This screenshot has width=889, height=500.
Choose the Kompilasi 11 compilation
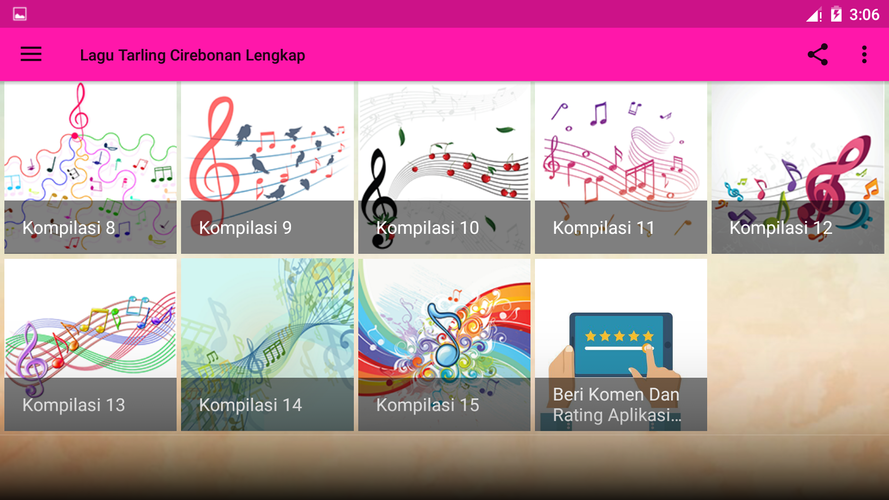click(x=621, y=168)
